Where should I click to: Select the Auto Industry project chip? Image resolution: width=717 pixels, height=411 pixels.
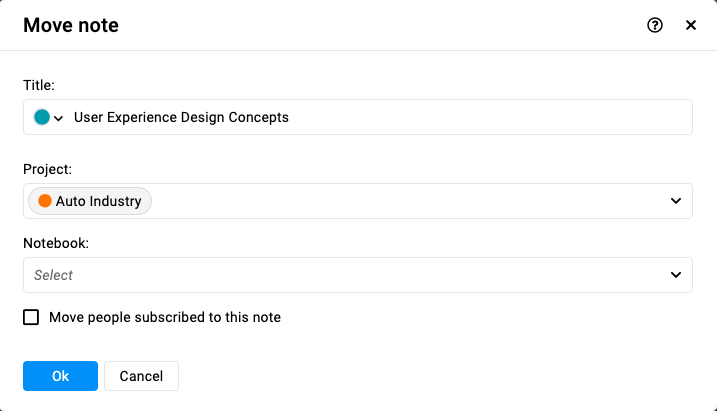pyautogui.click(x=90, y=201)
